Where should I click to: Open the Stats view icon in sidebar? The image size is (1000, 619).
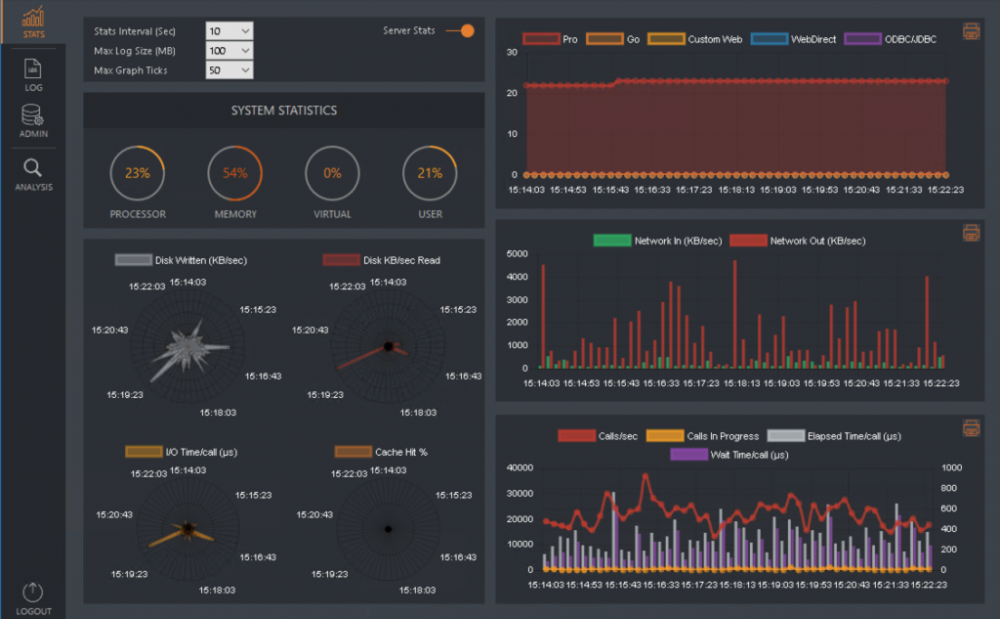tap(33, 22)
